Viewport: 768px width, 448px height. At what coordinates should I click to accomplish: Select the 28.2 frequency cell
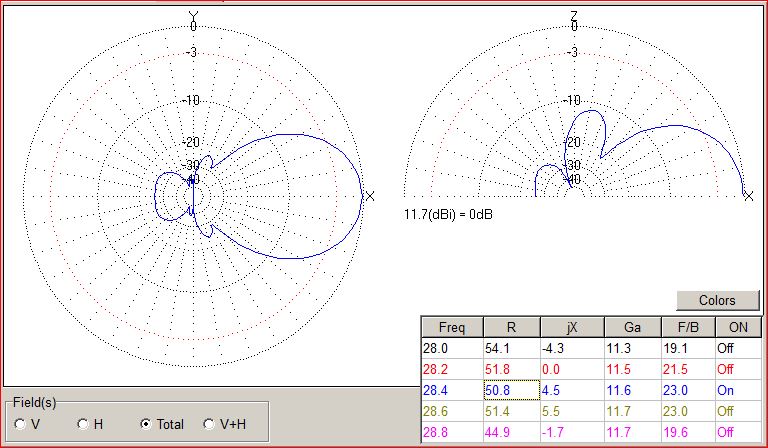pos(452,369)
